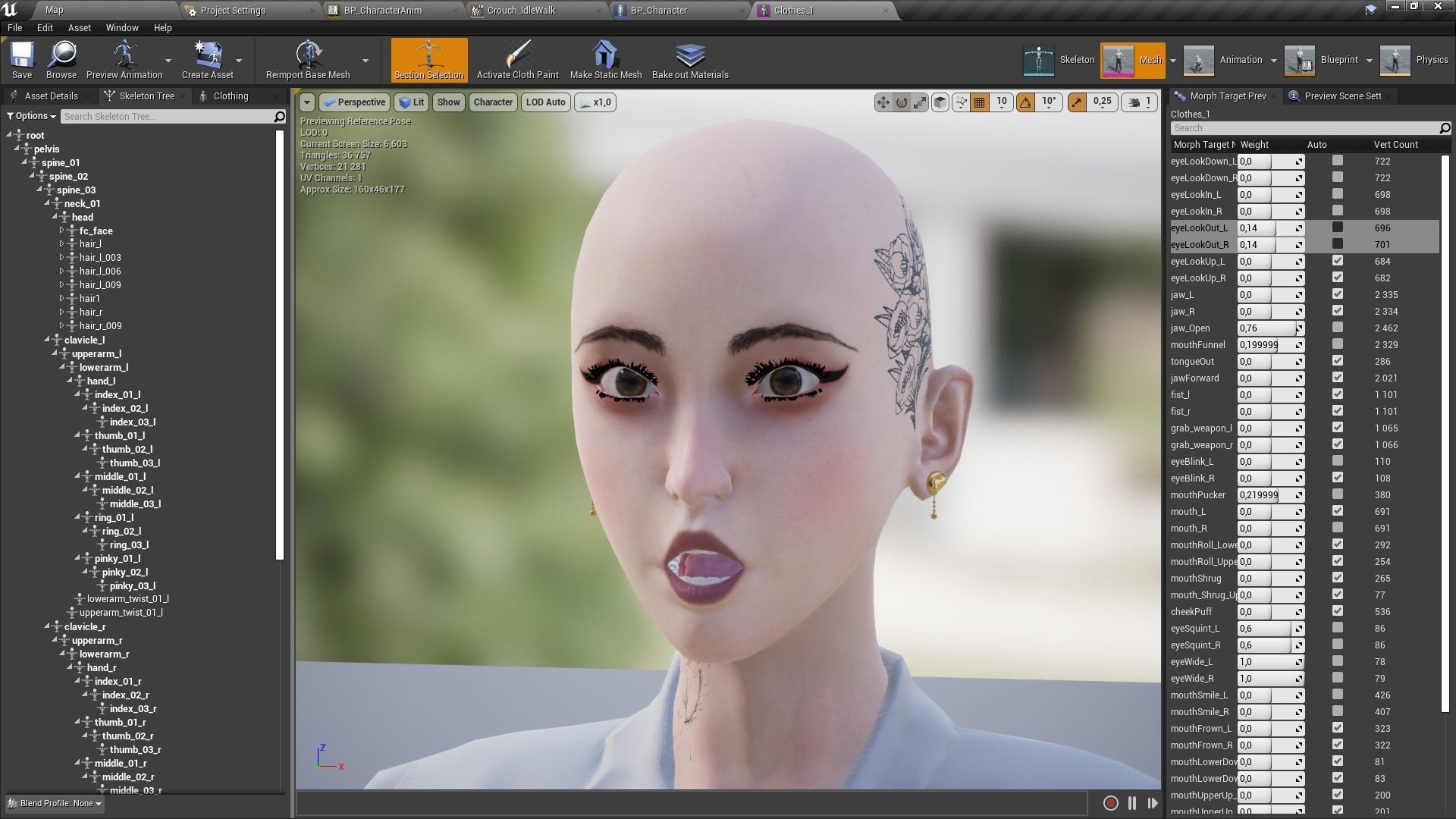The height and width of the screenshot is (819, 1456).
Task: Enable Auto checkbox for jaw_Open
Action: (1338, 328)
